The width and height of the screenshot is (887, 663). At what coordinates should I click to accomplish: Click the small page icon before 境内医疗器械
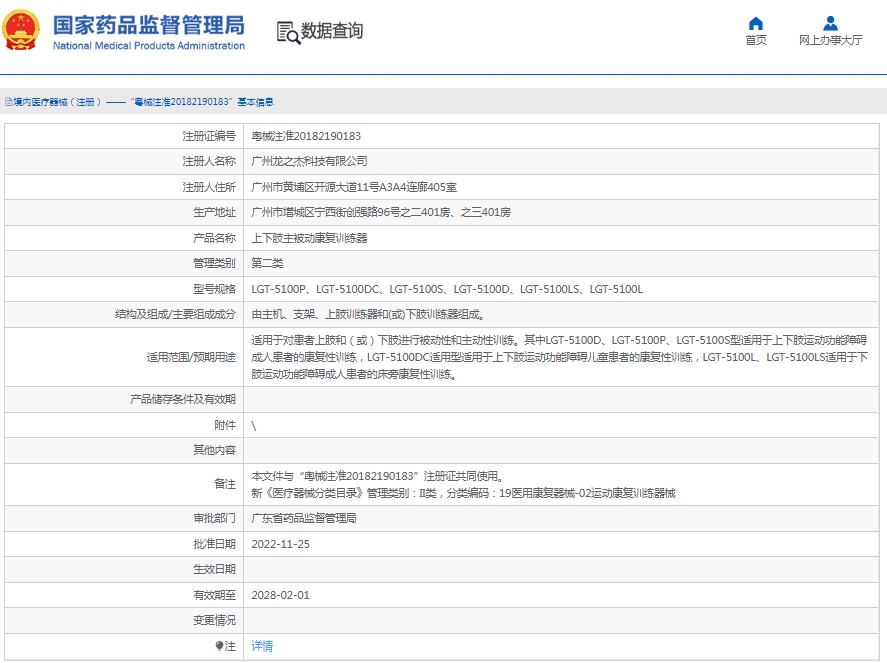8,102
